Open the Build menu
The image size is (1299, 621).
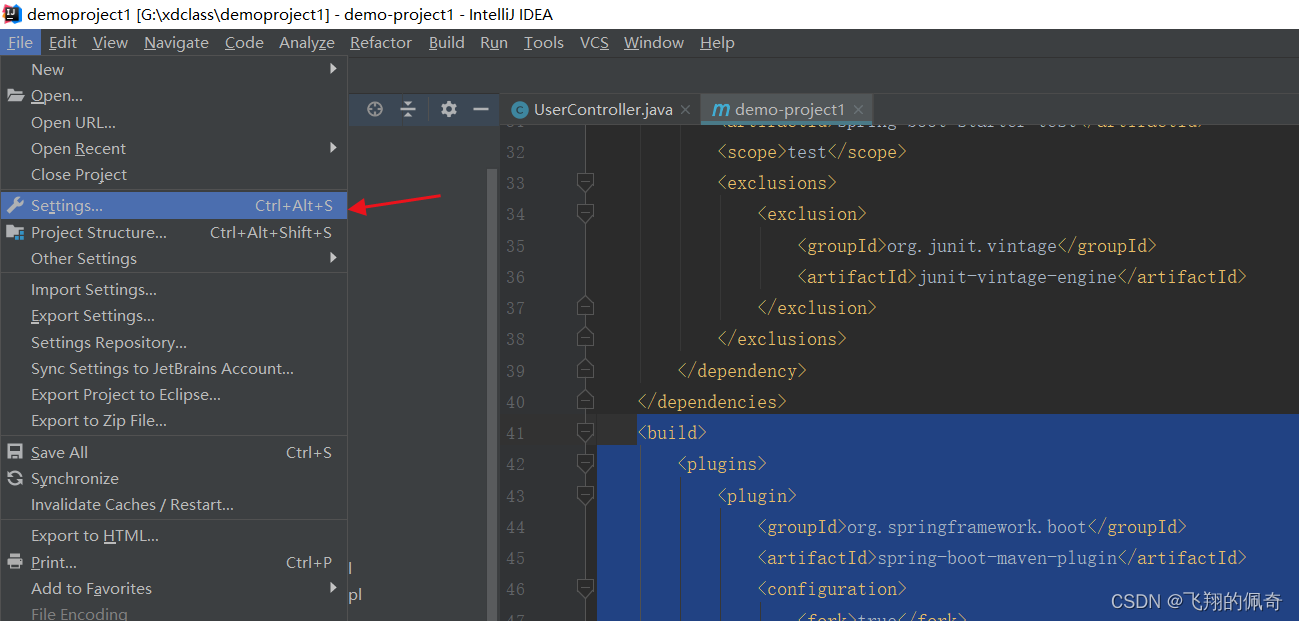[x=447, y=42]
